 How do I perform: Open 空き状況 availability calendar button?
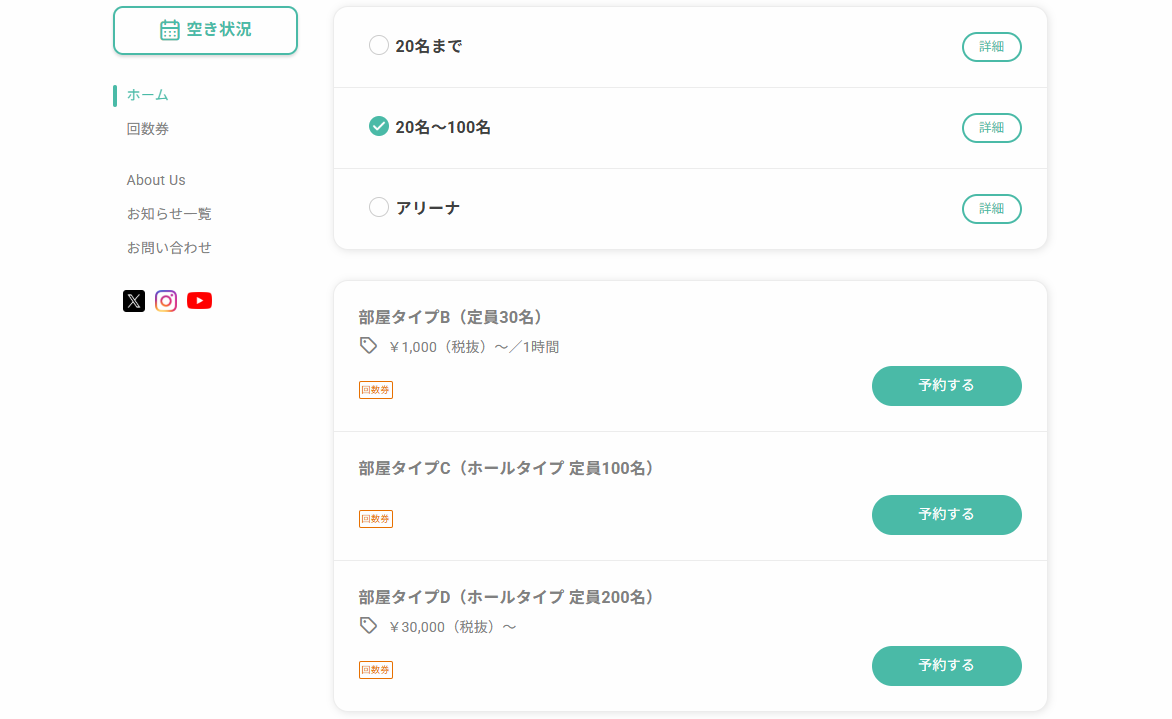(206, 31)
